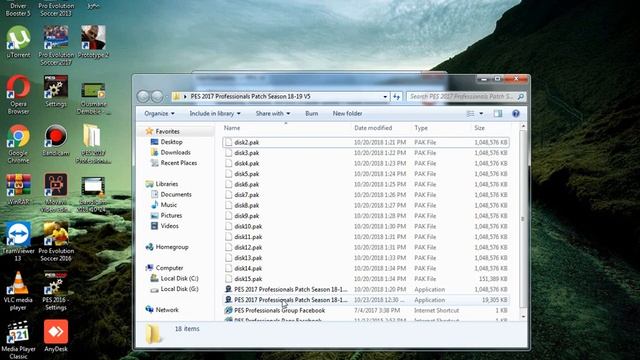Open Explorer help question mark icon

coord(516,113)
